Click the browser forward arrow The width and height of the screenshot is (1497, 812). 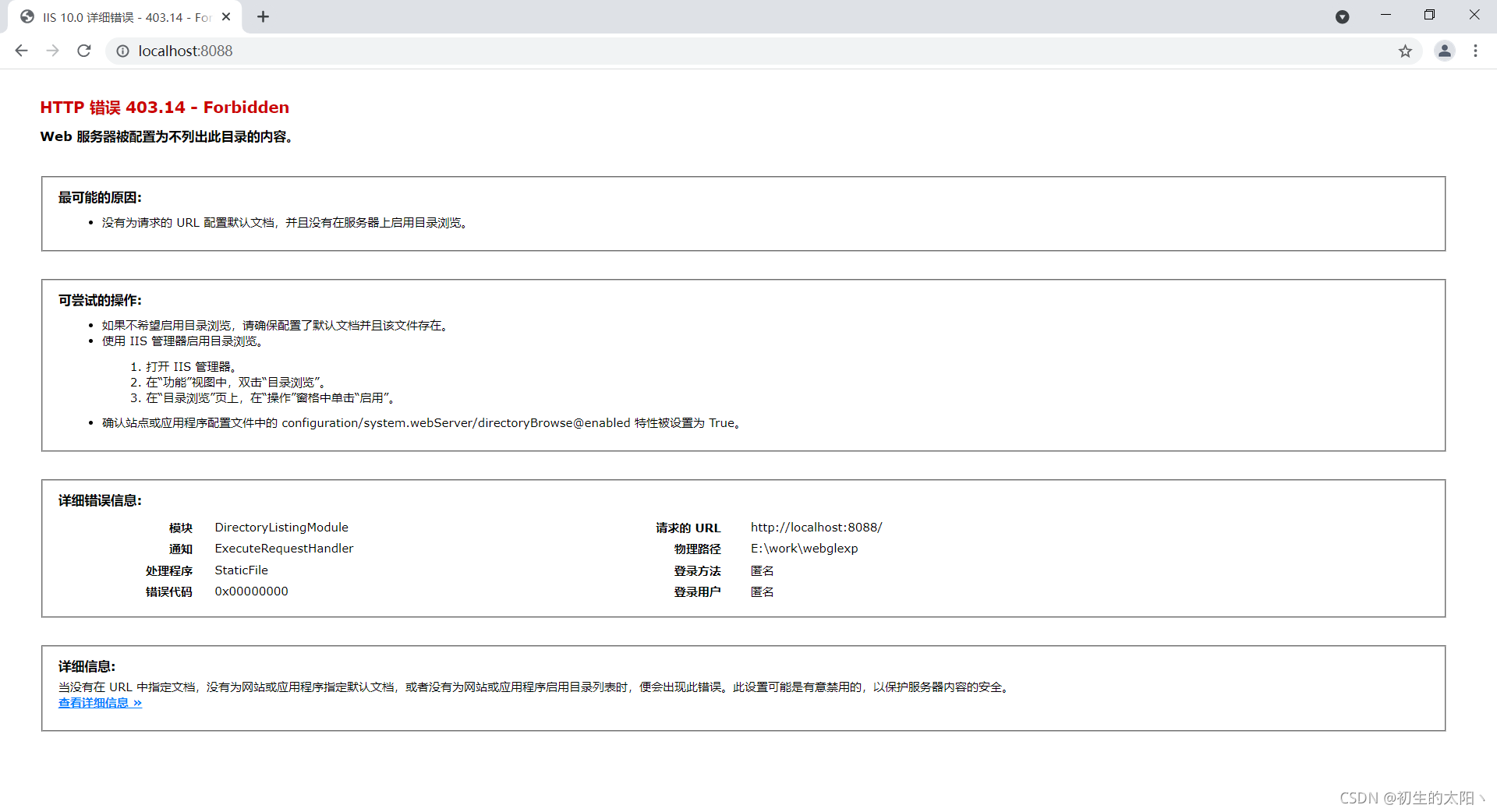click(52, 51)
